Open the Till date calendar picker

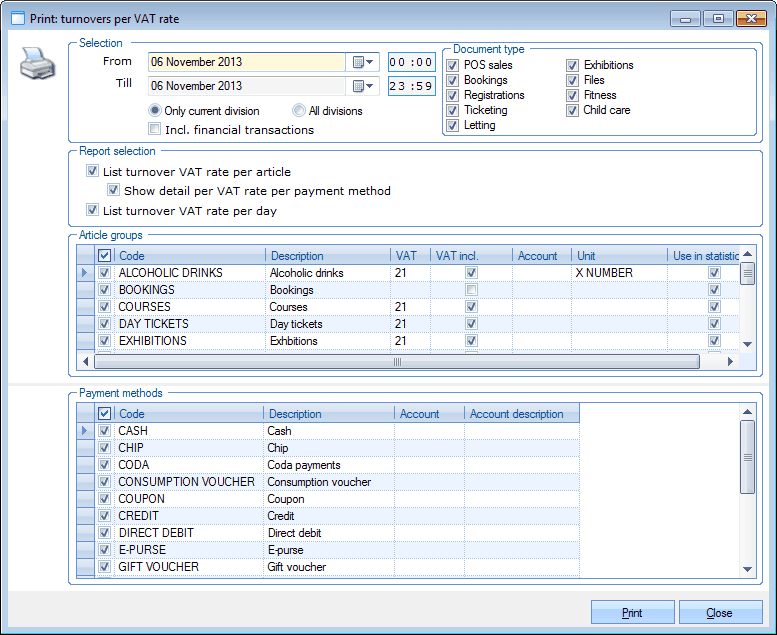pyautogui.click(x=362, y=86)
